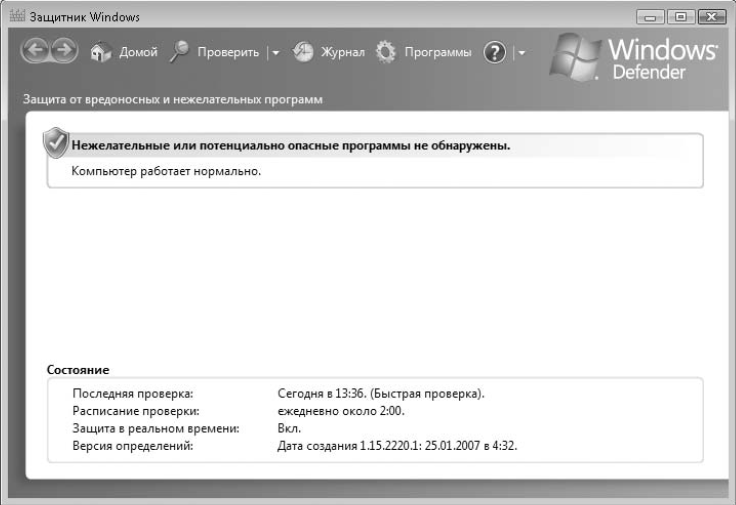Select the 'Компьютер работает нормально.' text

[x=166, y=171]
